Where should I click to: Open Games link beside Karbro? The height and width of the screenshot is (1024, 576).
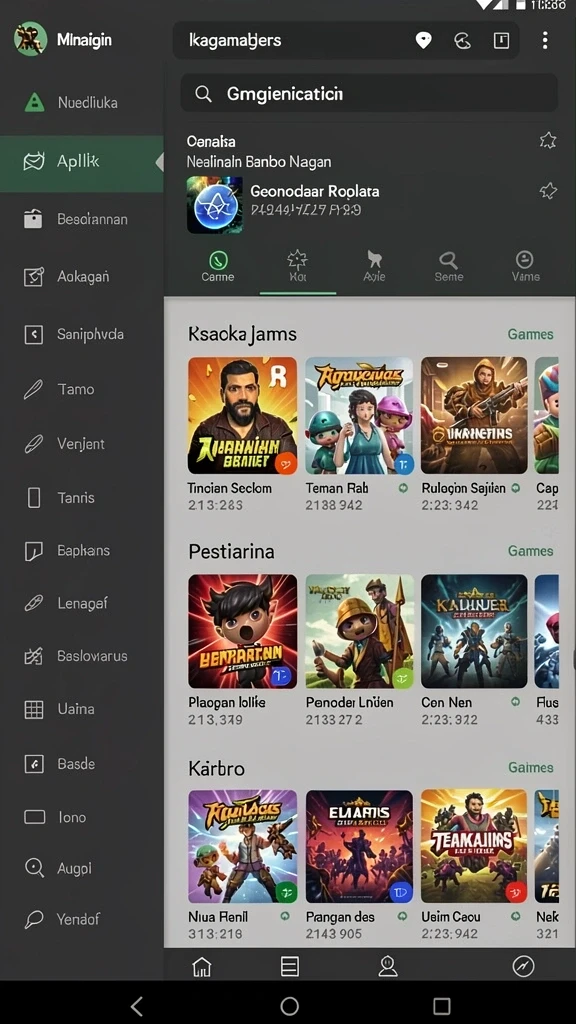pos(530,767)
